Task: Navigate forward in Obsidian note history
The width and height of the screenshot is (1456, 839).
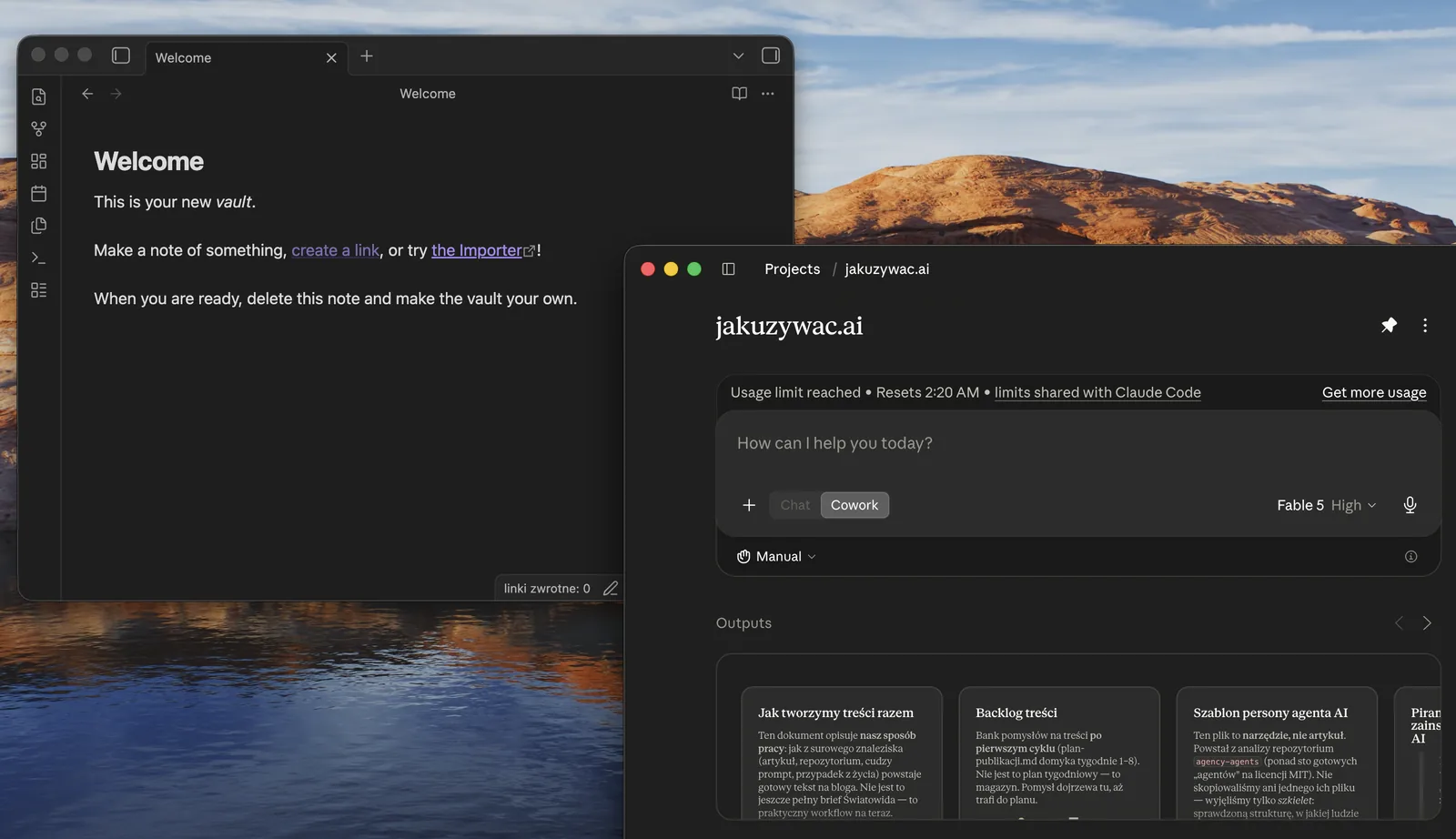Action: click(x=116, y=94)
